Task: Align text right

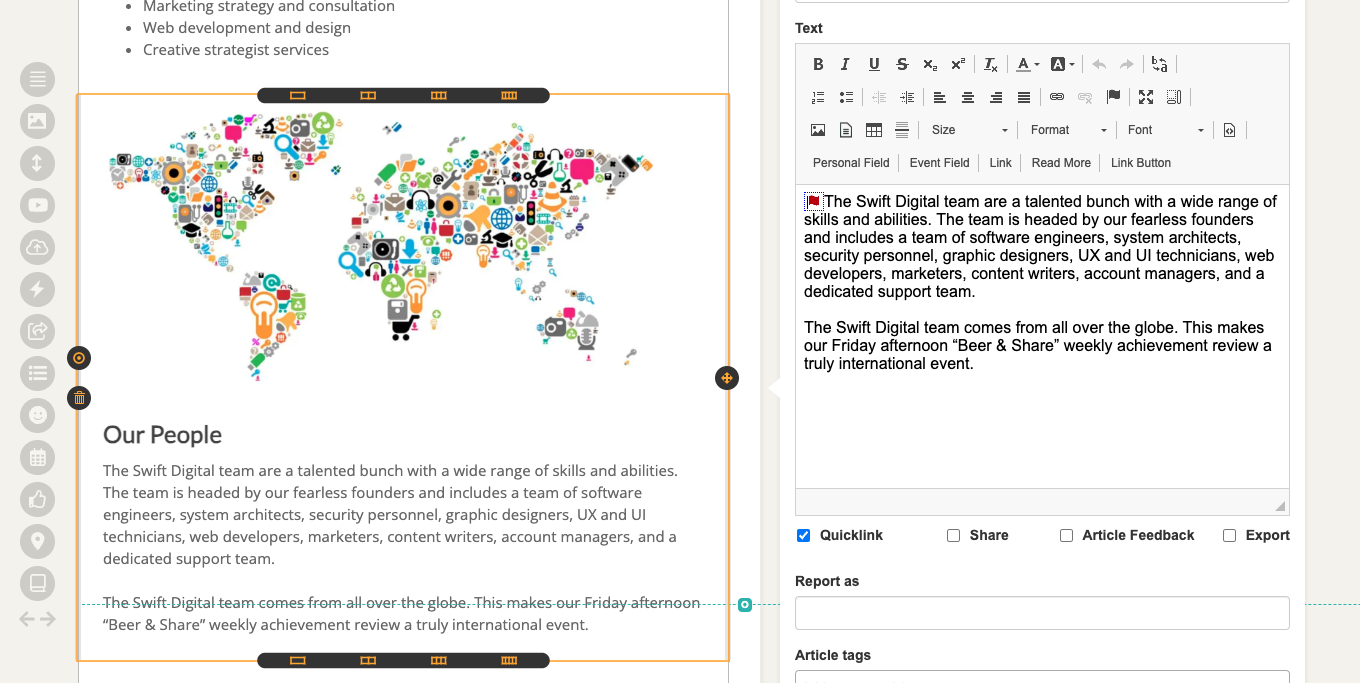Action: pyautogui.click(x=996, y=97)
